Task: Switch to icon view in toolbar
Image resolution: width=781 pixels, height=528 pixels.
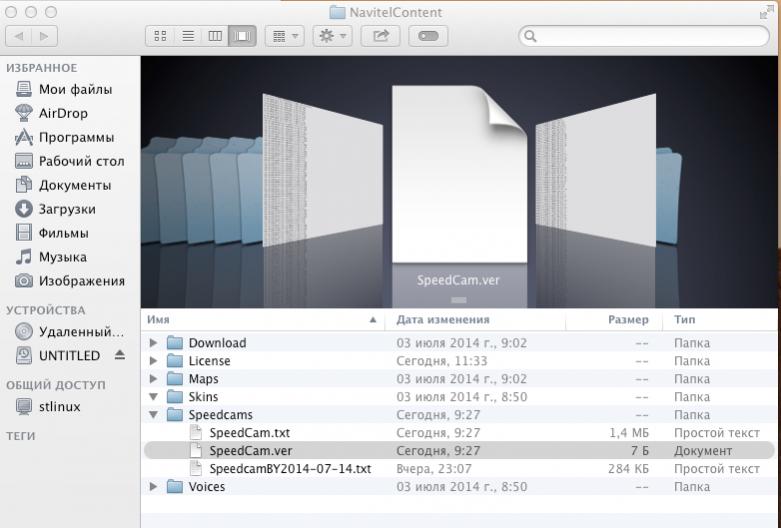Action: point(162,36)
